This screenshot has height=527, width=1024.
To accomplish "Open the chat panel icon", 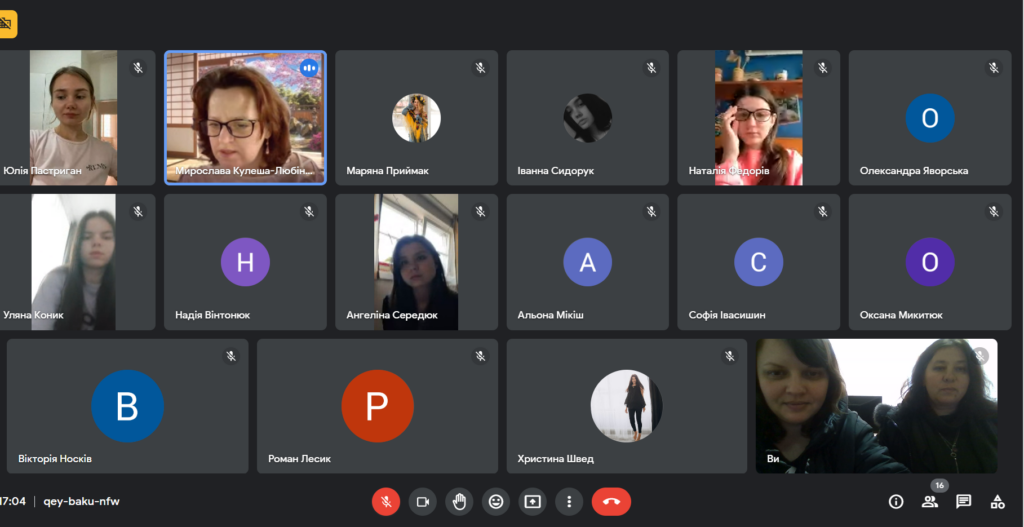I will point(963,502).
